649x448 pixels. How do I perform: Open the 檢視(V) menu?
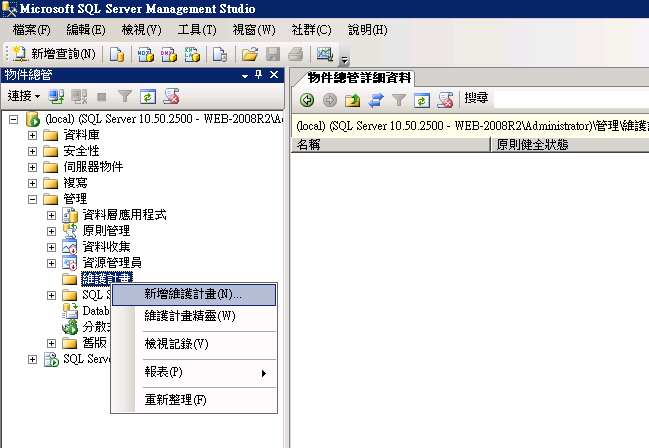click(142, 30)
